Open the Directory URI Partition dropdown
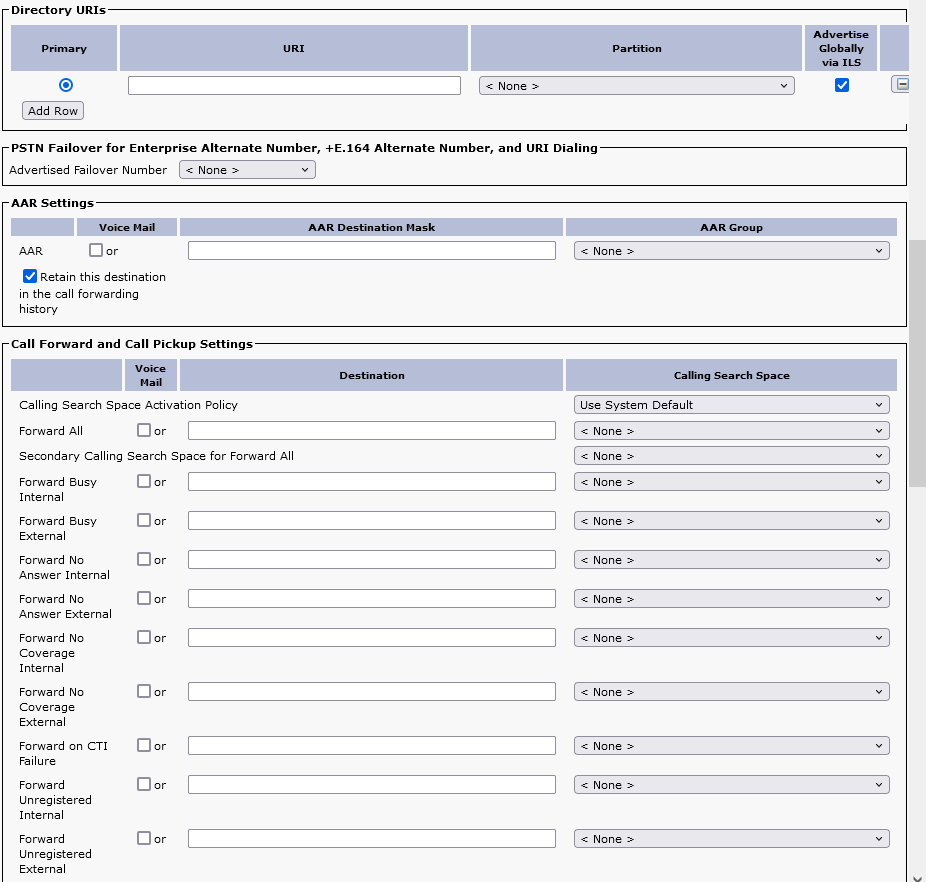926x882 pixels. pyautogui.click(x=636, y=86)
